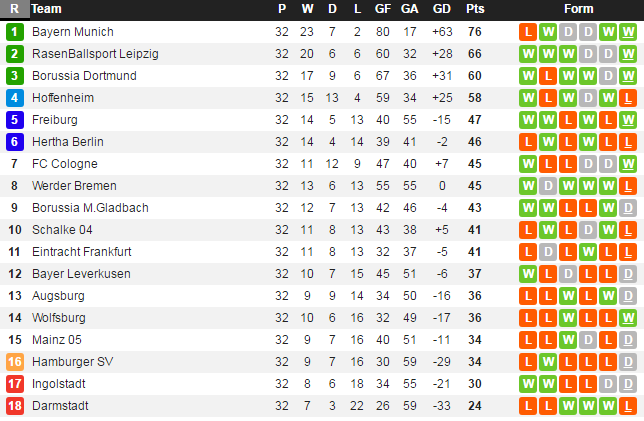The height and width of the screenshot is (421, 644).
Task: Click Werder Bremen's only draw form badge
Action: (x=548, y=186)
